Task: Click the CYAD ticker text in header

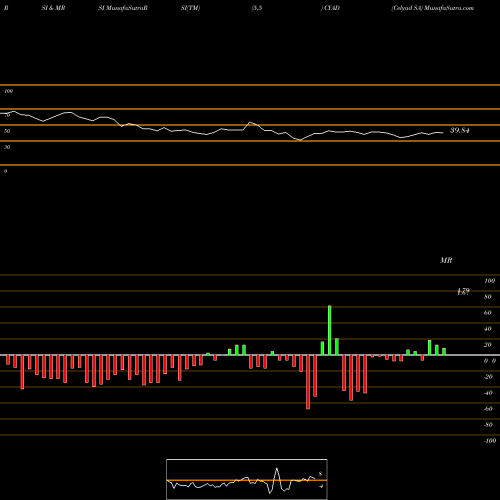Action: pyautogui.click(x=332, y=8)
